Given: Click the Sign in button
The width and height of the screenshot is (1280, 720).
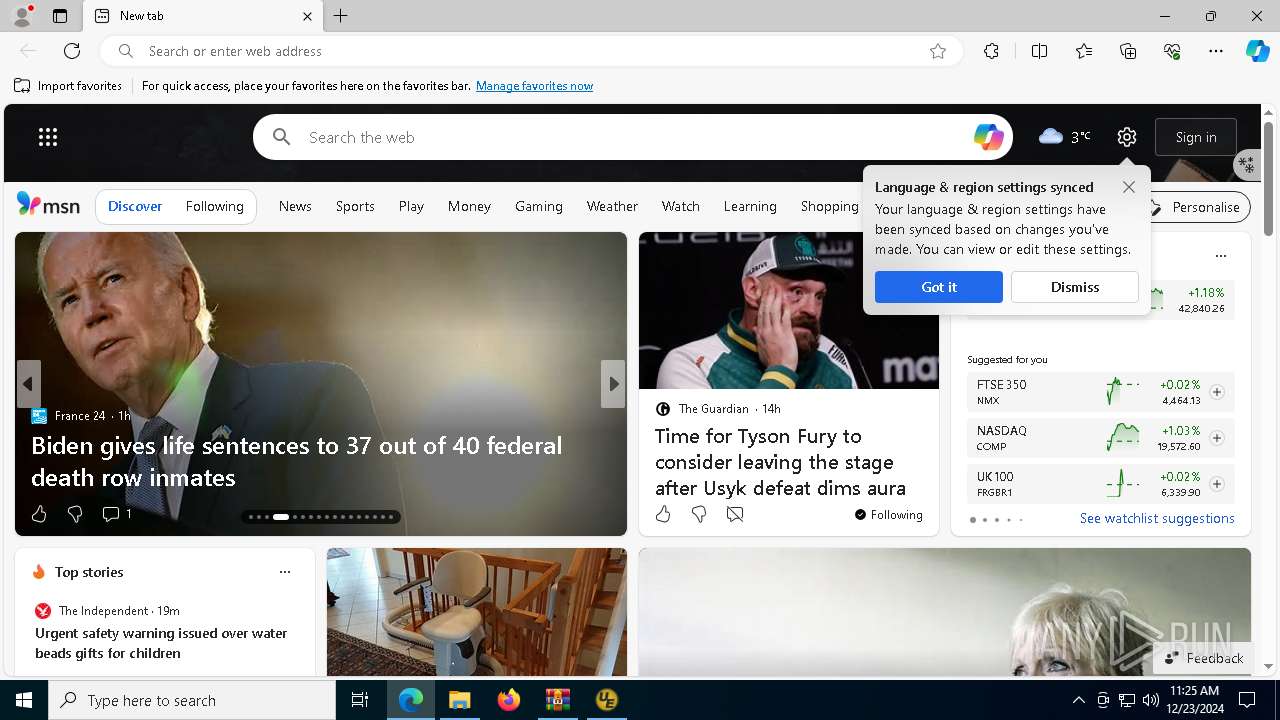Looking at the screenshot, I should point(1196,137).
